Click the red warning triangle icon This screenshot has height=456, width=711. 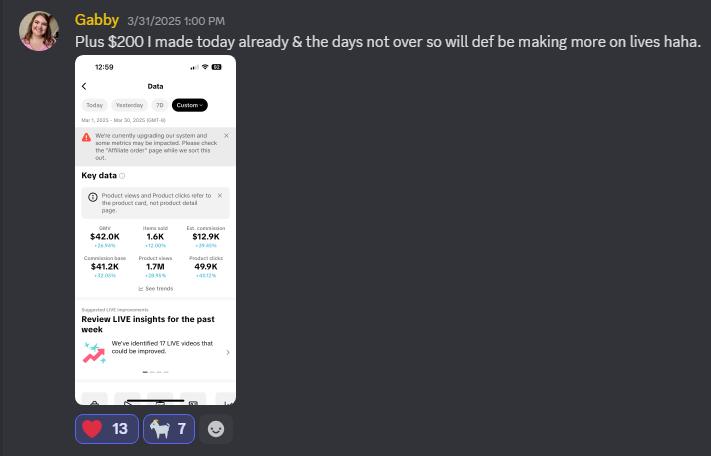click(86, 137)
